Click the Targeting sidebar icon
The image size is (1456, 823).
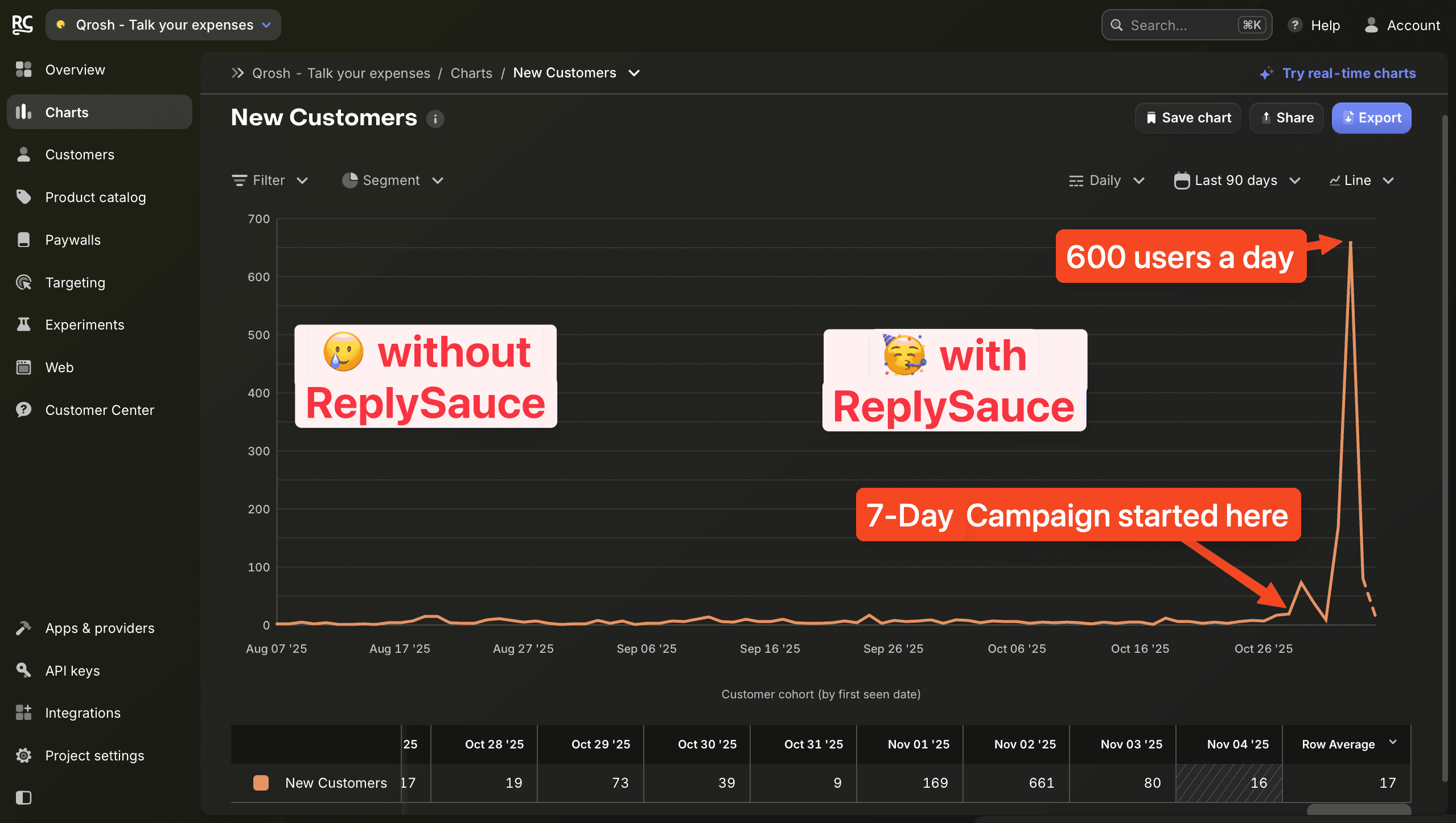tap(23, 282)
